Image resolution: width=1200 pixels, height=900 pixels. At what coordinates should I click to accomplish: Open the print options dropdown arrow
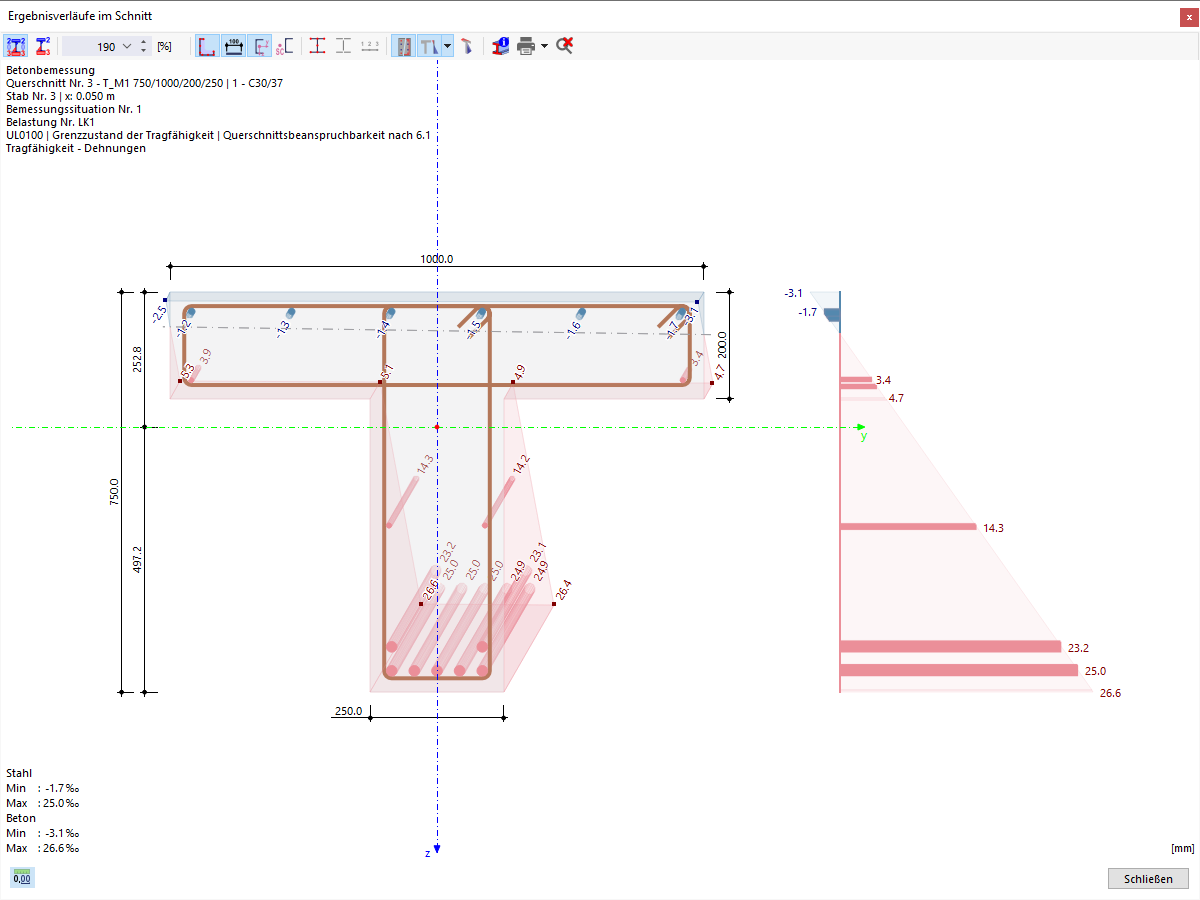click(544, 46)
